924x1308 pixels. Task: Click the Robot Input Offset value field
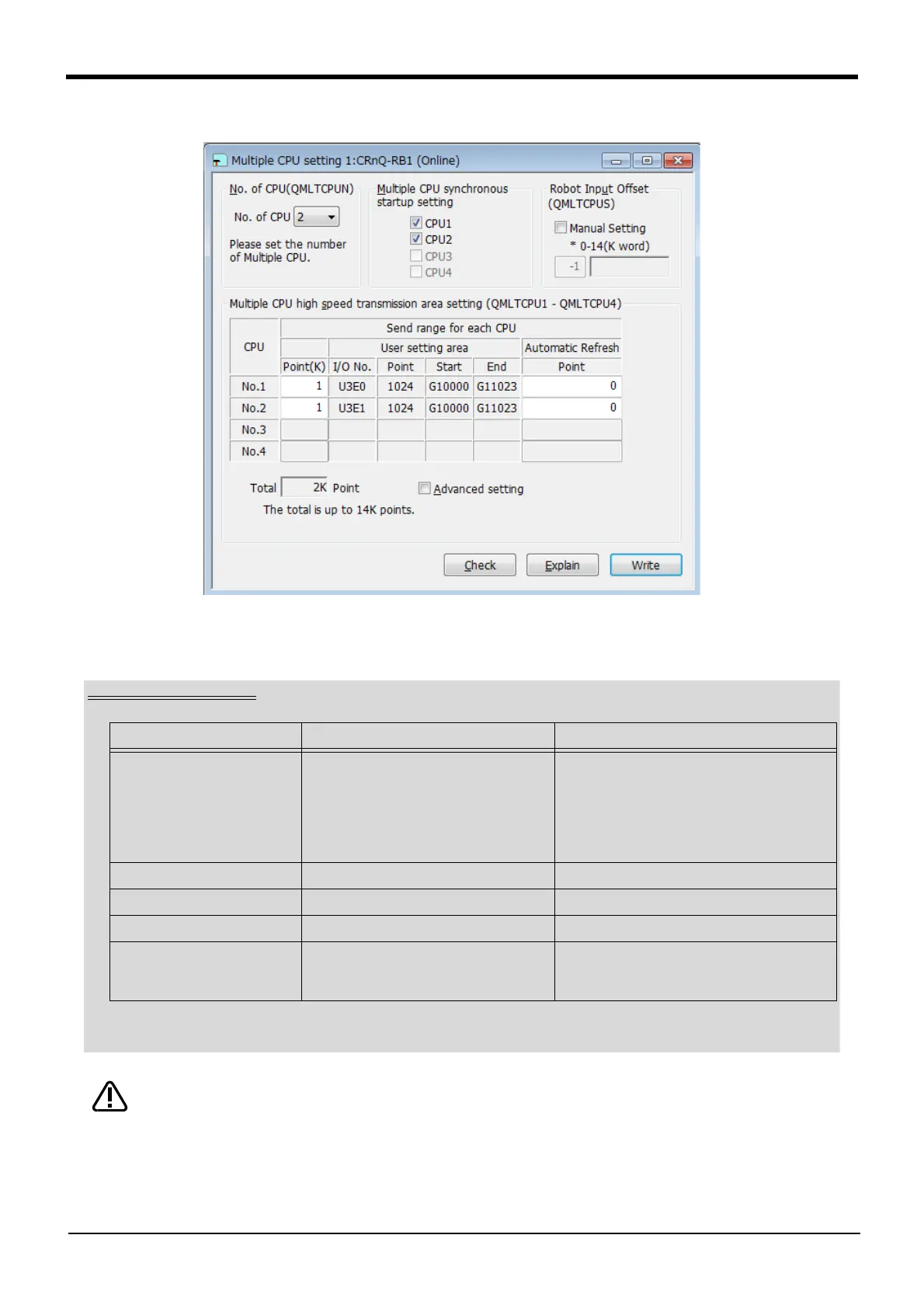pos(630,266)
